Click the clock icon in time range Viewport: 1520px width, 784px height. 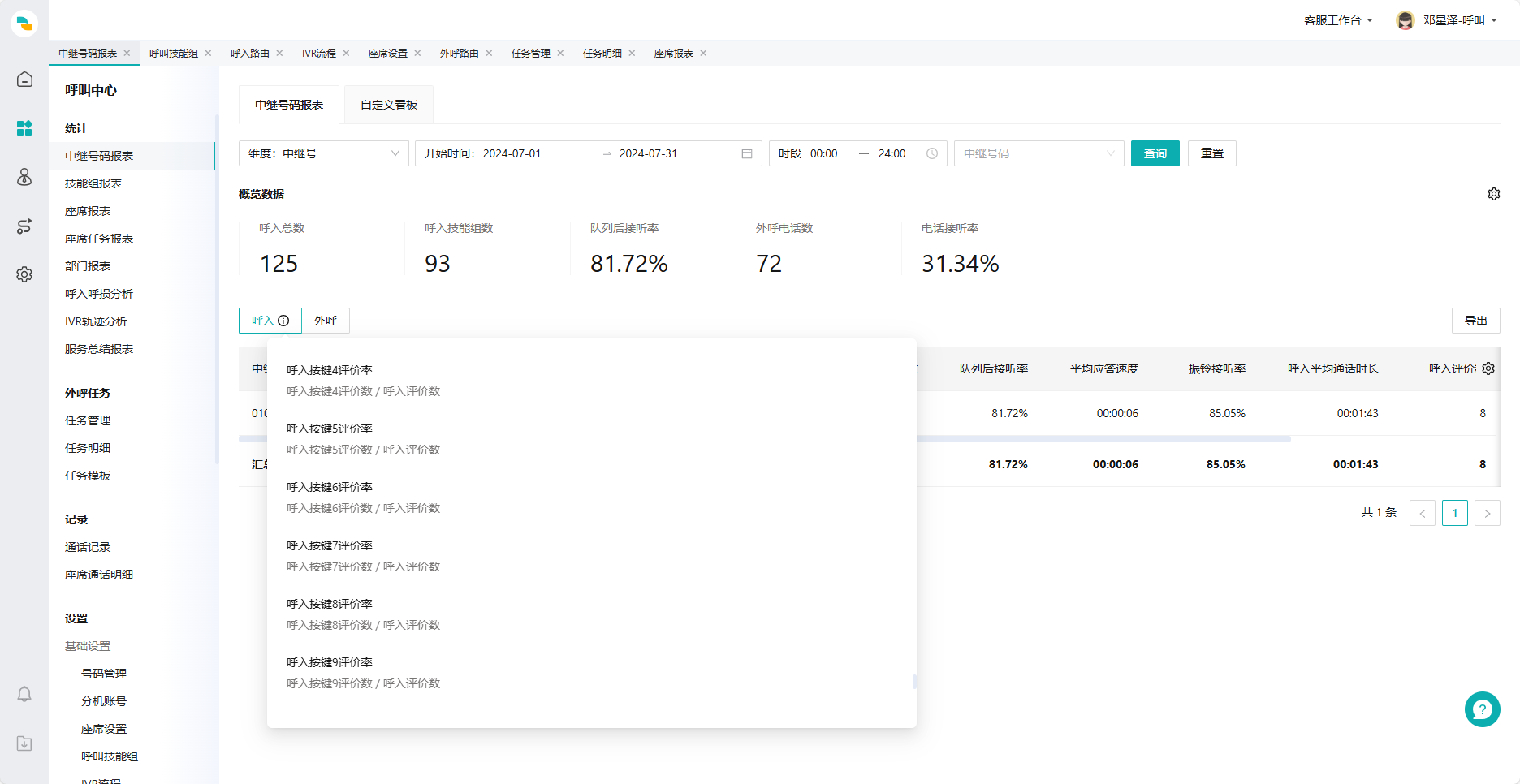(932, 153)
